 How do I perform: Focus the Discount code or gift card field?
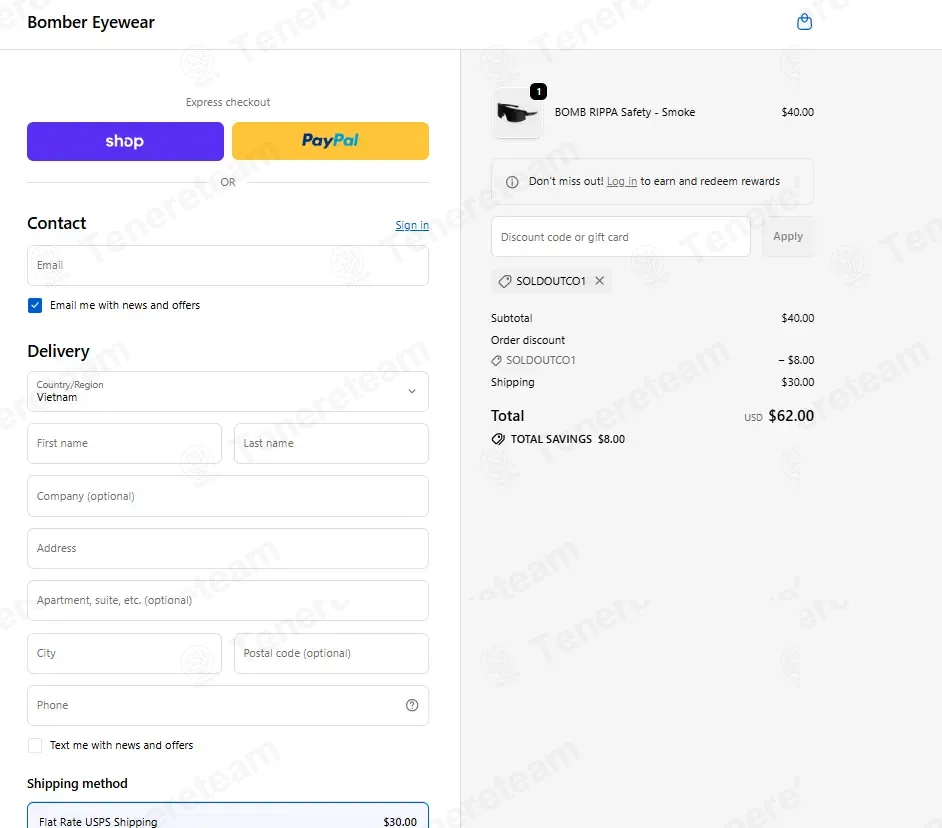621,237
